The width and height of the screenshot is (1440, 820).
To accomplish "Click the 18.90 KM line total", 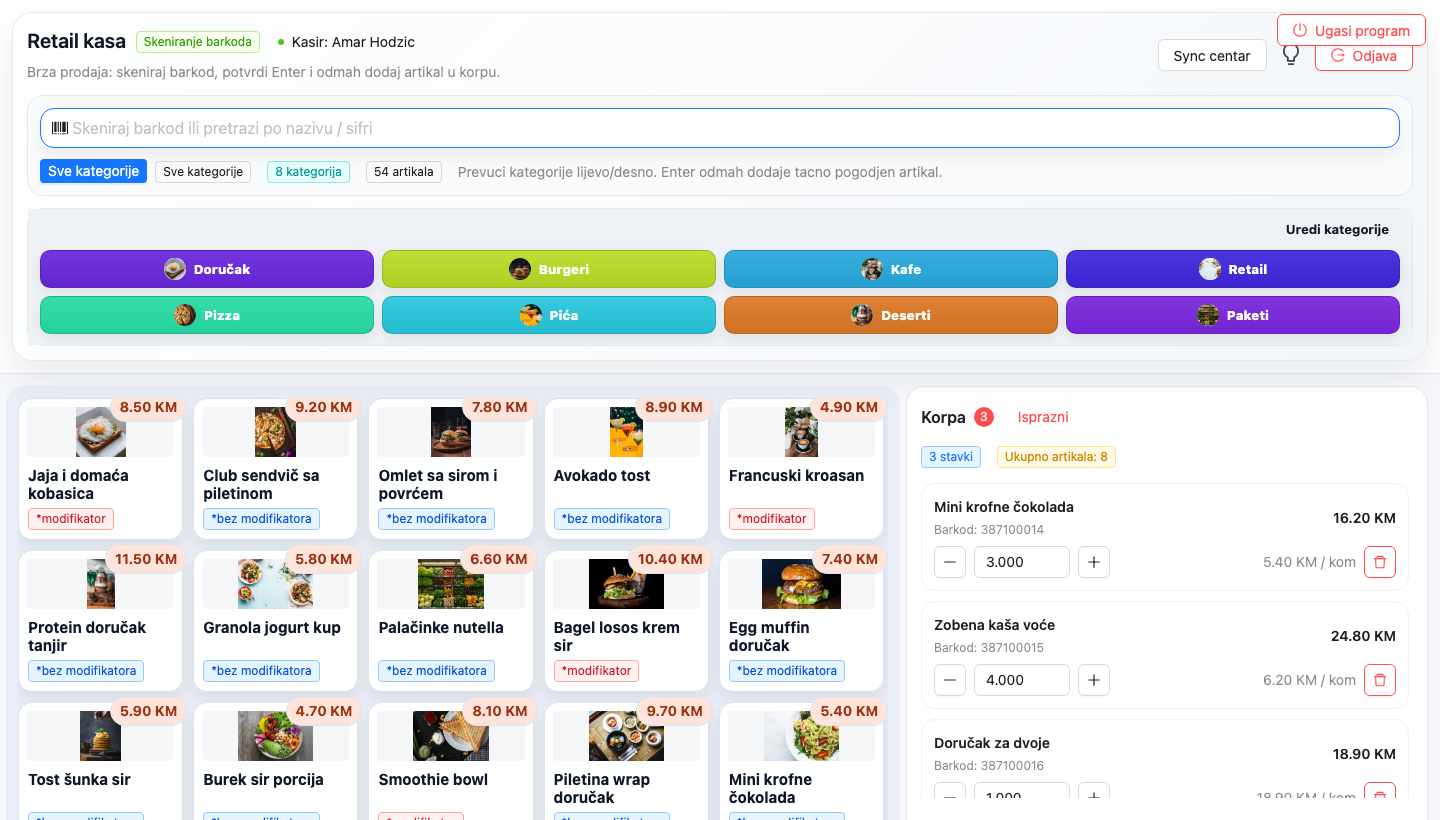I will pyautogui.click(x=1364, y=754).
